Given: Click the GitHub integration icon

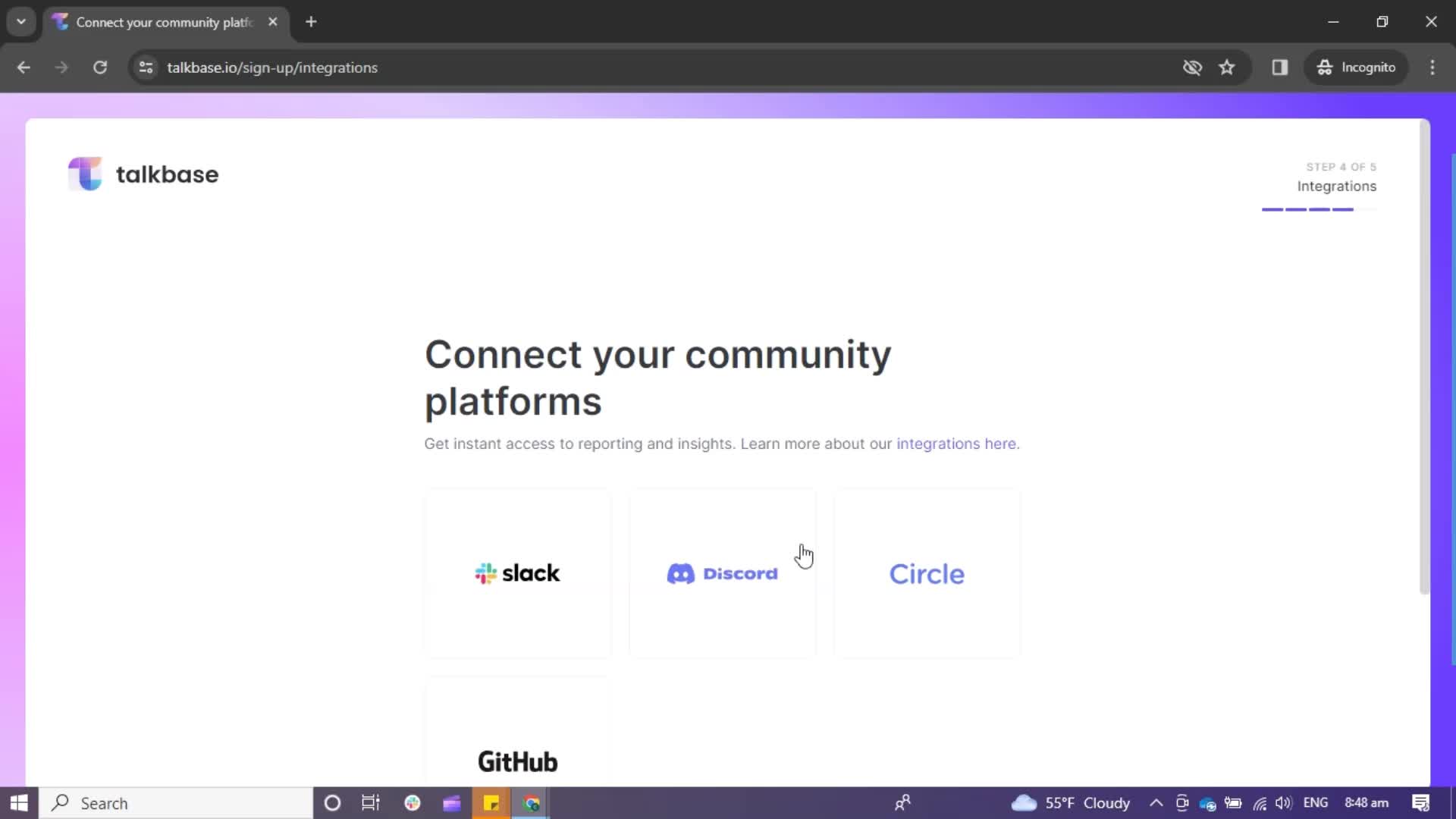Looking at the screenshot, I should tap(517, 761).
